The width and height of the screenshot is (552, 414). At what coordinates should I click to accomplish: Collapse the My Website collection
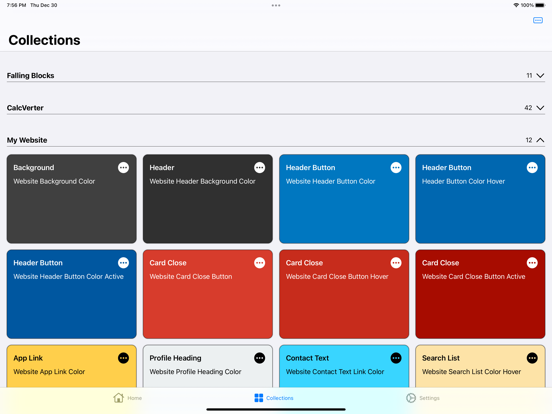[x=540, y=140]
